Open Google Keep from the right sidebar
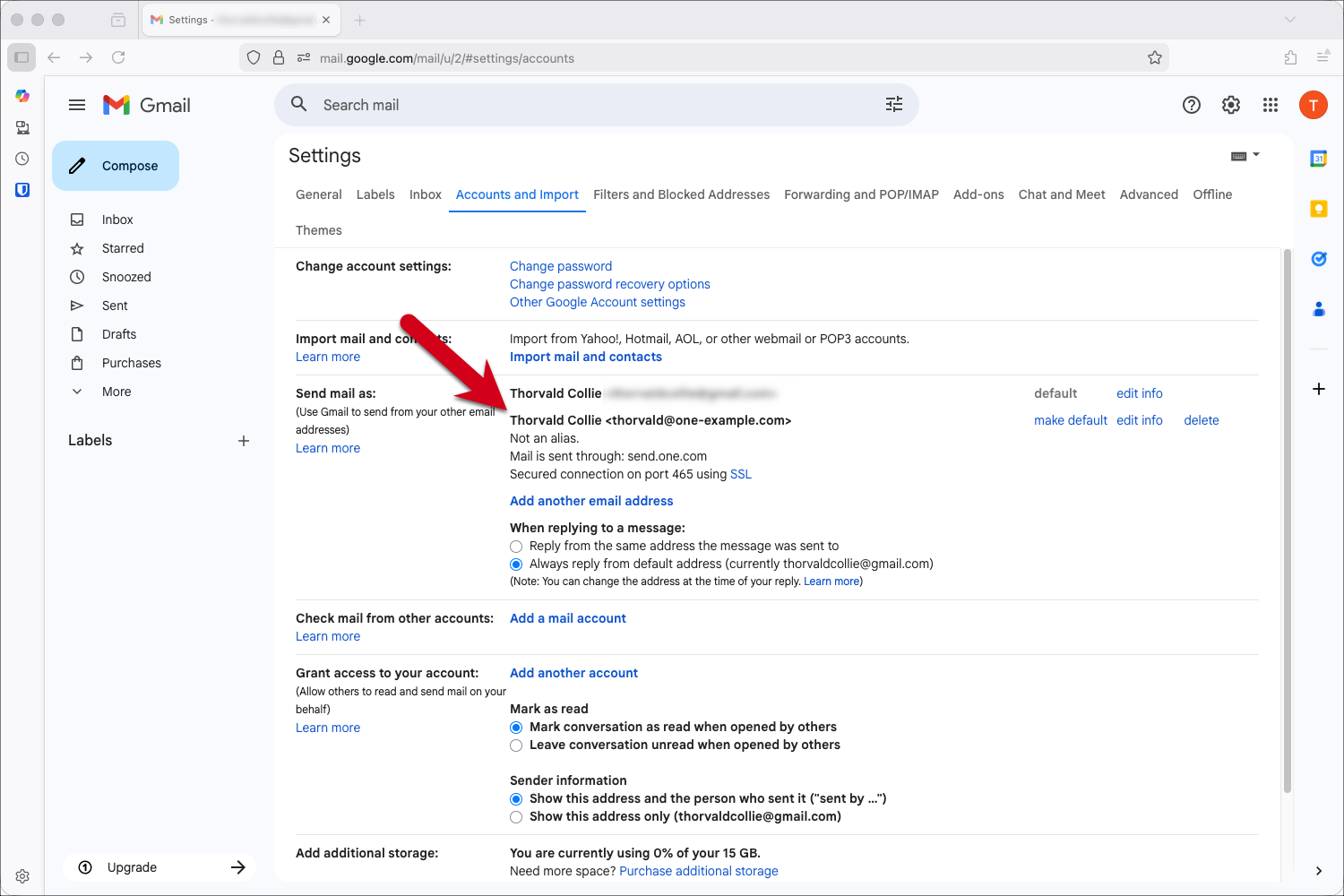Image resolution: width=1344 pixels, height=896 pixels. click(1318, 208)
